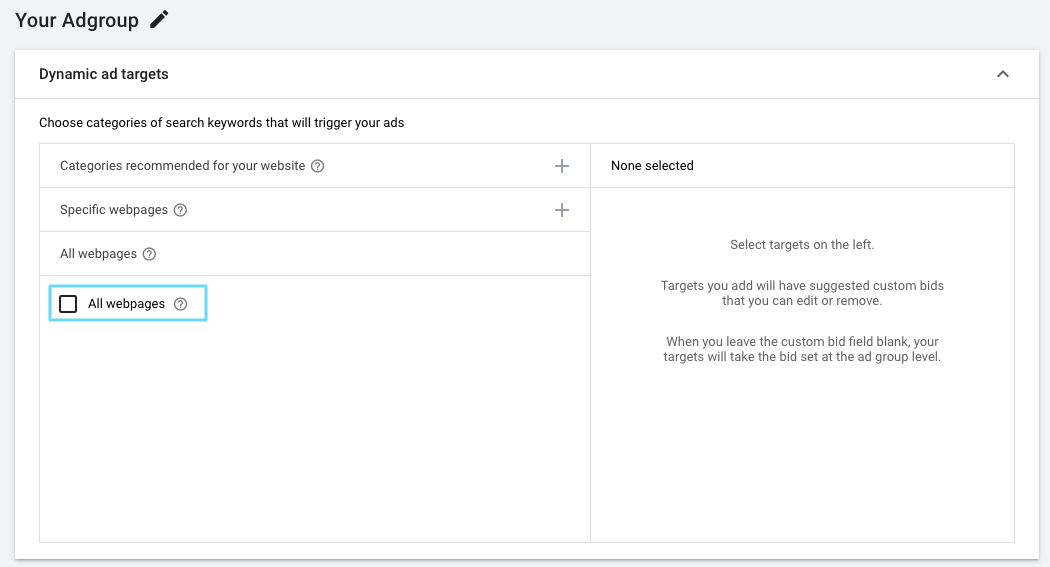Expand Categories recommended for your website row
Image resolution: width=1050 pixels, height=567 pixels.
[182, 166]
